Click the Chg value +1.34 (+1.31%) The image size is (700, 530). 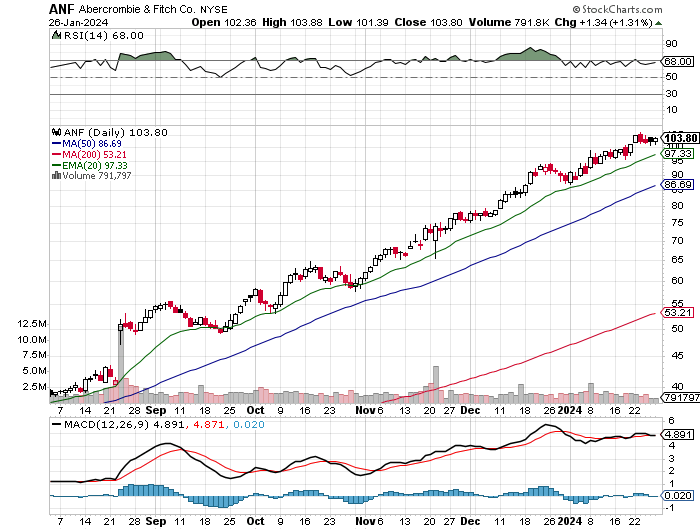(x=616, y=22)
